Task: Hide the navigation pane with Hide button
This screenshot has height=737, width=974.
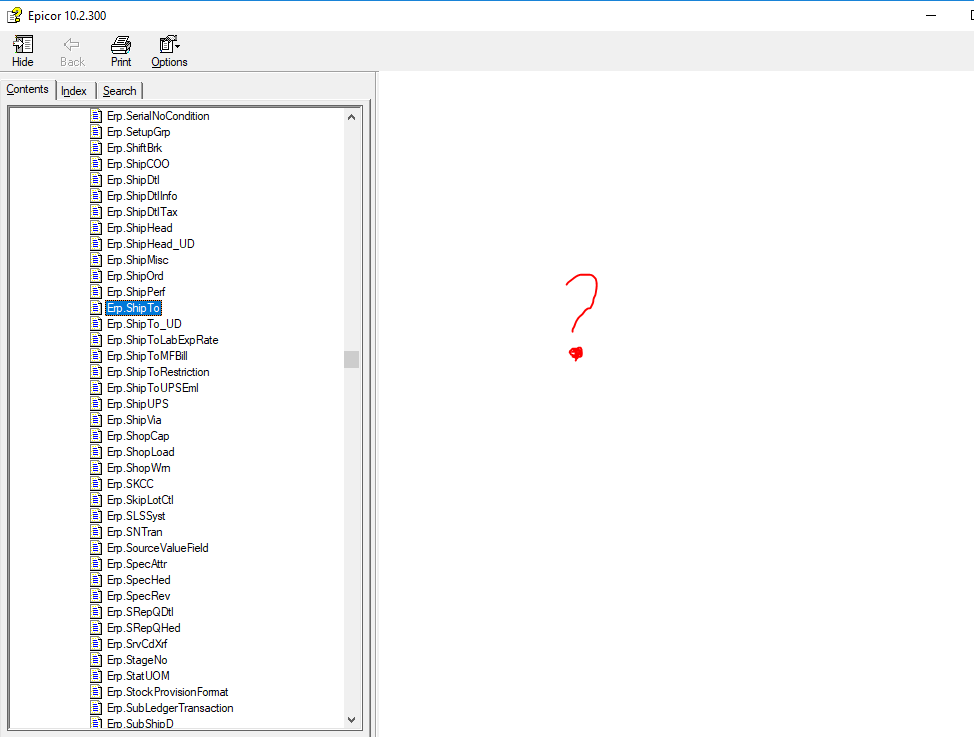Action: (x=22, y=51)
